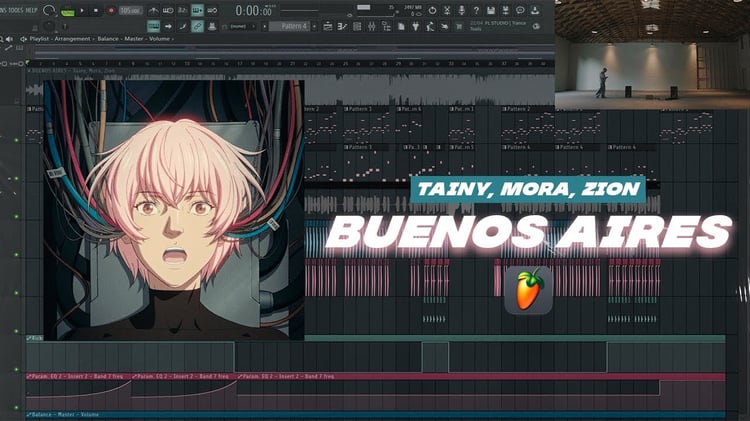The height and width of the screenshot is (421, 750).
Task: Open the plugin picker plug icon
Action: [415, 27]
